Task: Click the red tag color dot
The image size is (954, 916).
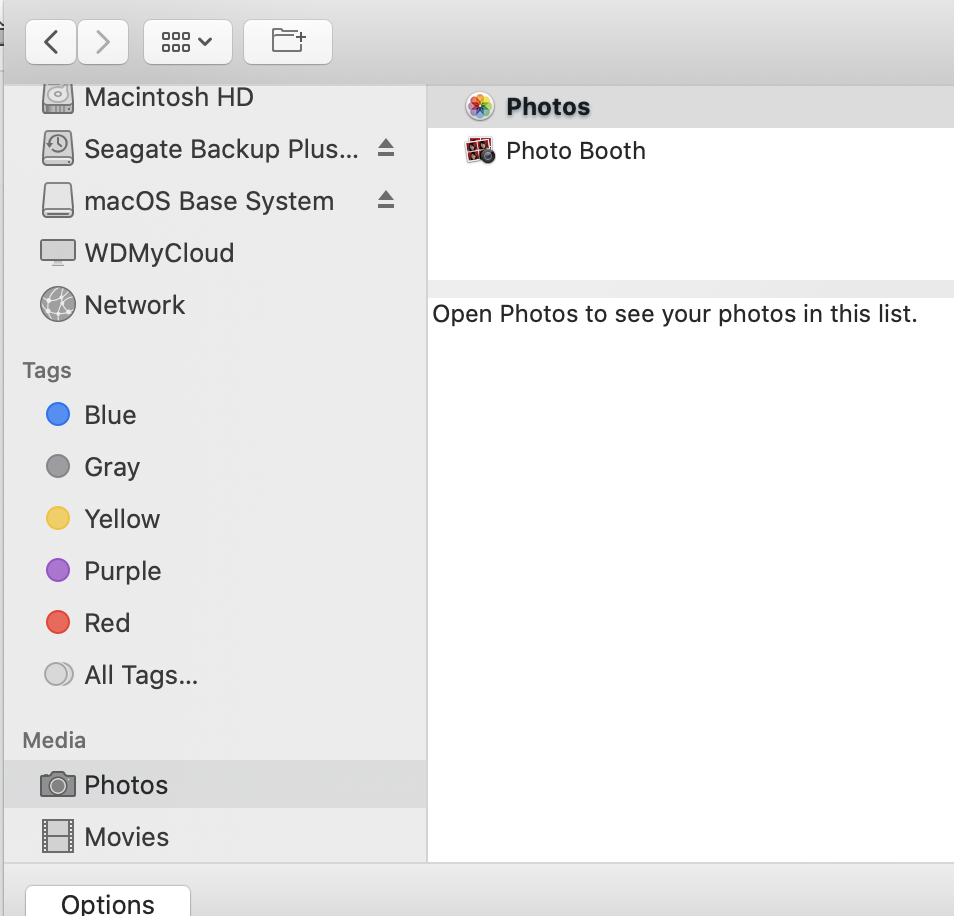Action: [x=58, y=622]
